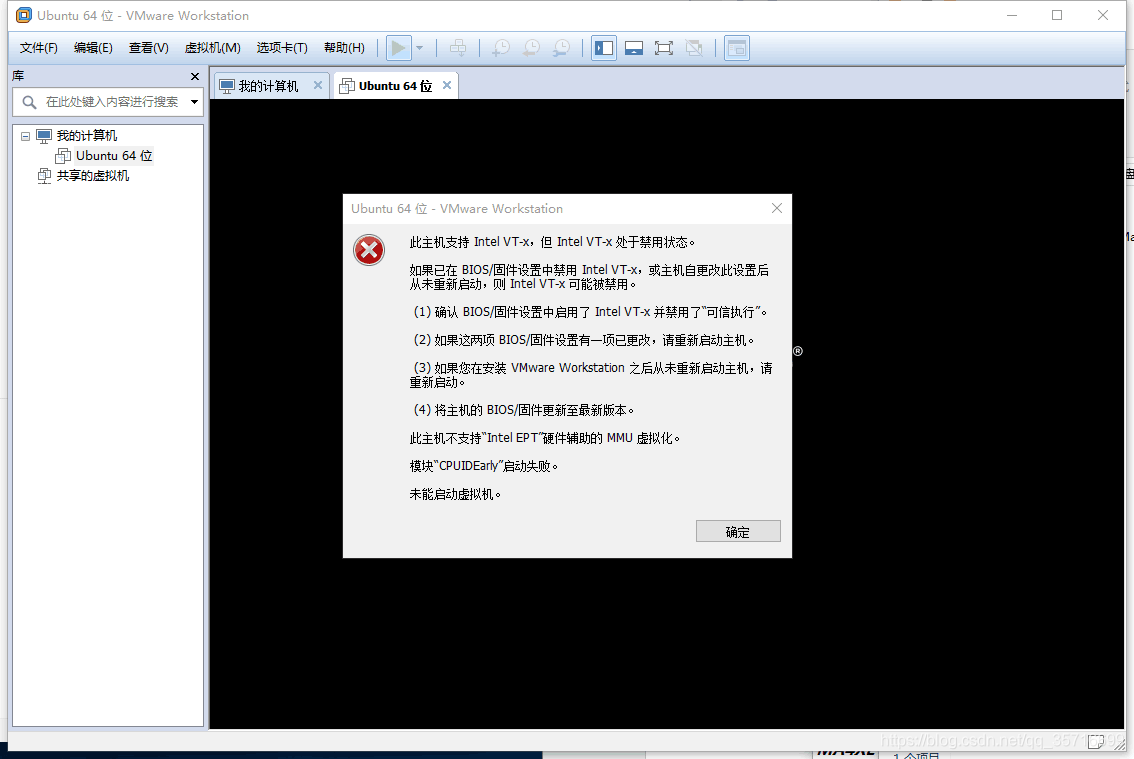
Task: Open the 虚拟机(M) menu
Action: 213,48
